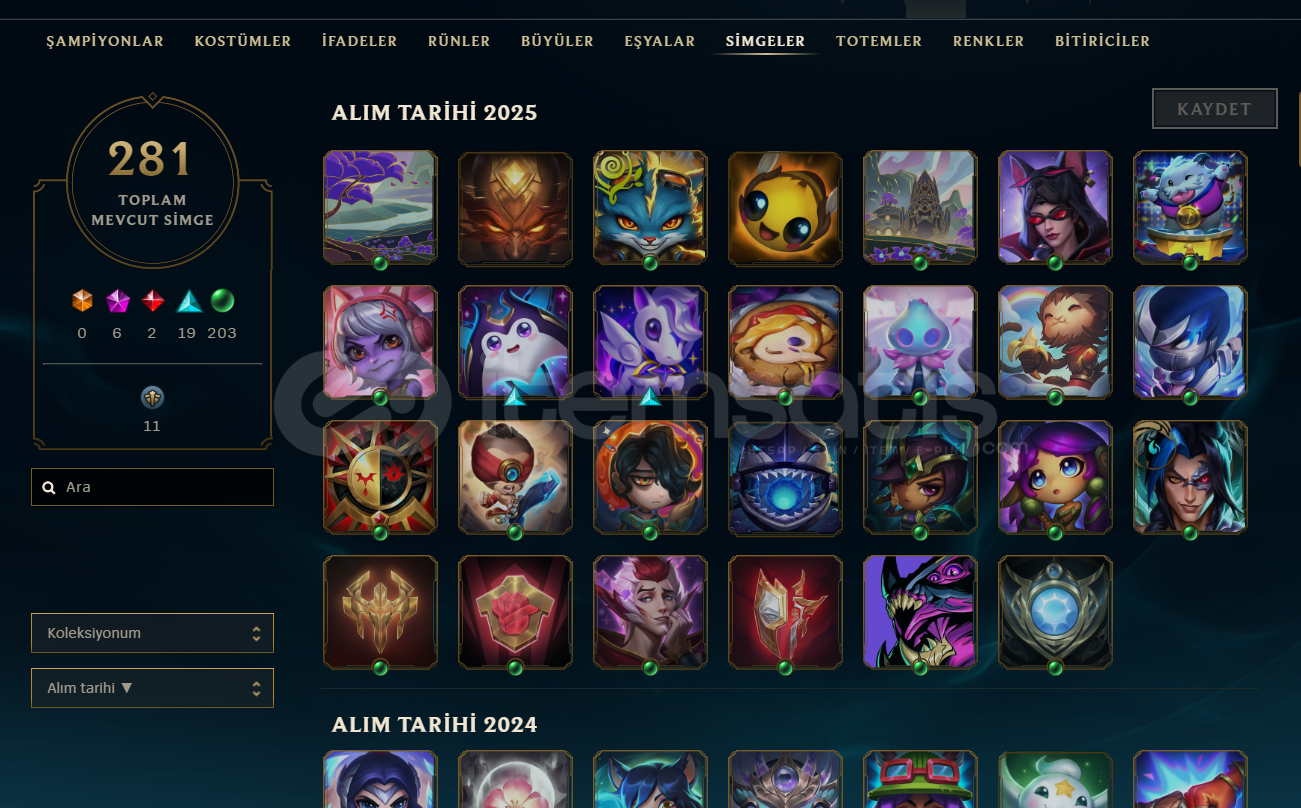This screenshot has height=808, width=1301.
Task: Choose the blue cat with spiral icon
Action: [650, 208]
